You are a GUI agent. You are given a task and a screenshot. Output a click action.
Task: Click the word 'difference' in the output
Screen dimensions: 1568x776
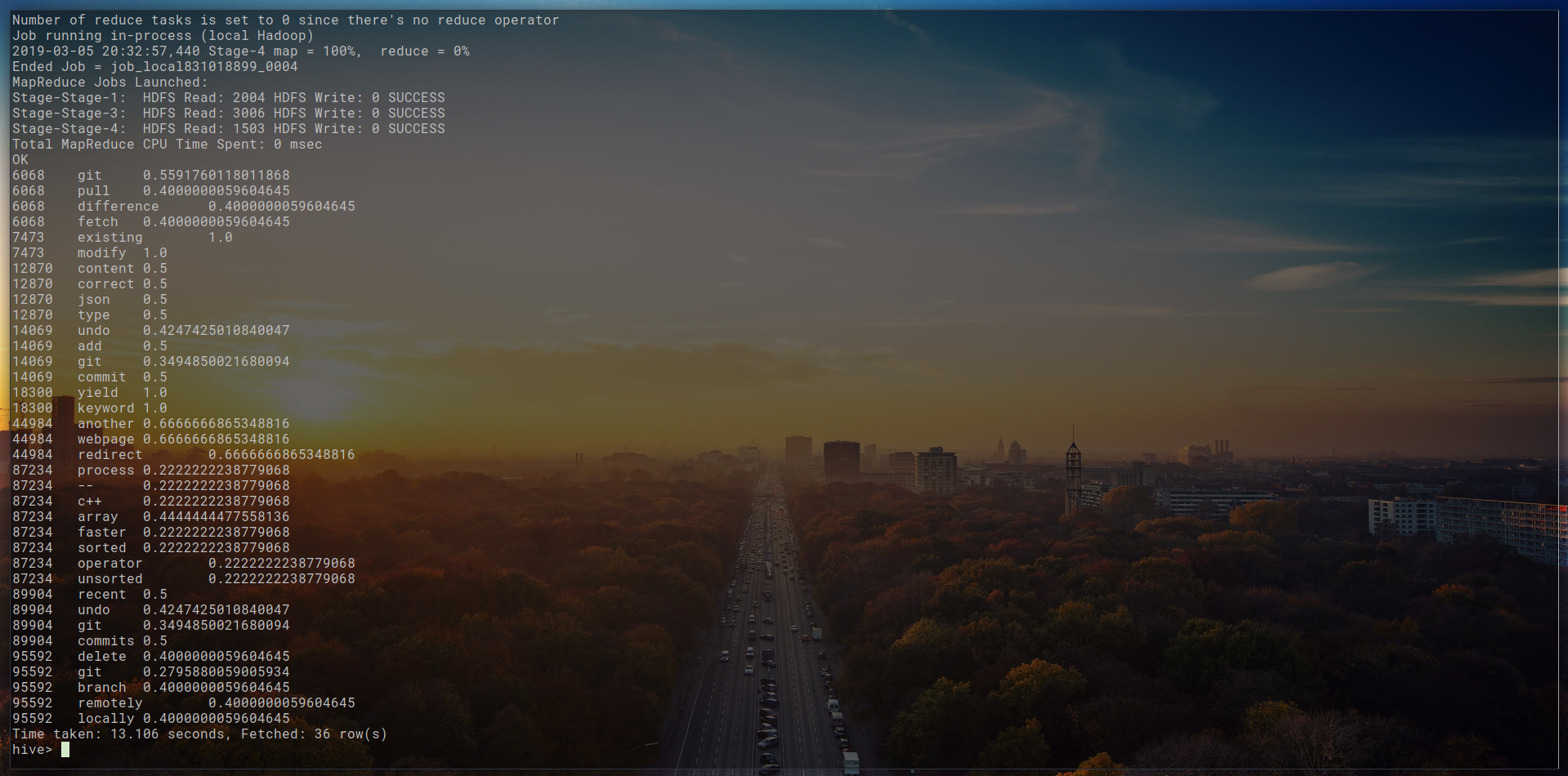click(x=118, y=206)
